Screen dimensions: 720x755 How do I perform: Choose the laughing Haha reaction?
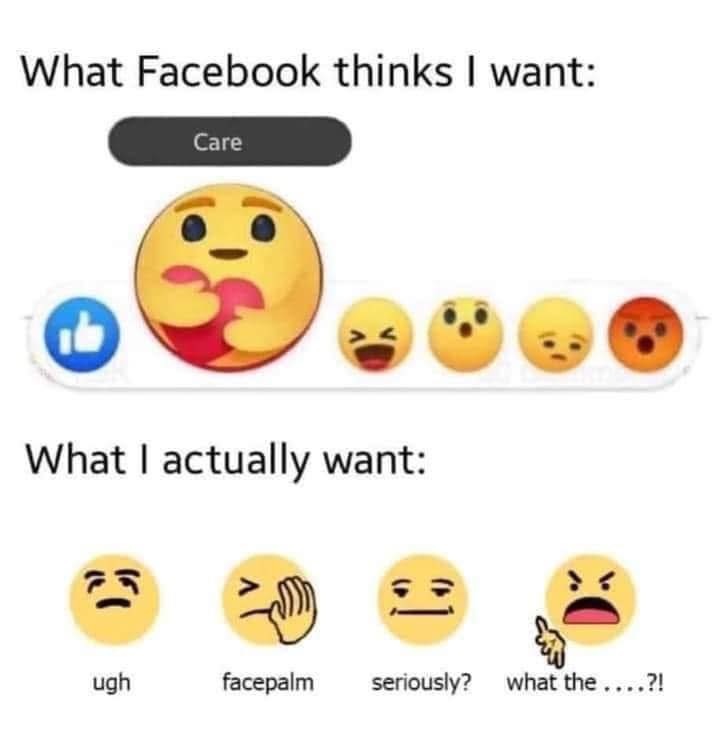(x=377, y=335)
